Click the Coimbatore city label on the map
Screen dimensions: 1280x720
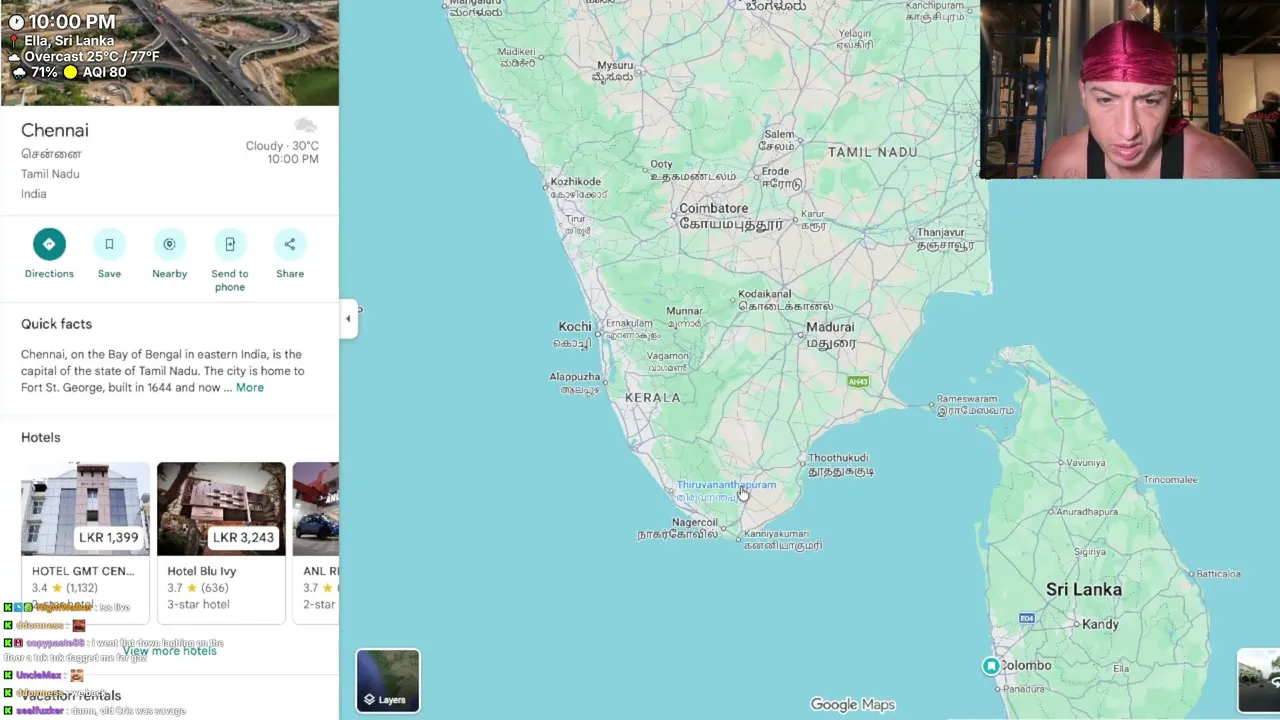pos(713,208)
